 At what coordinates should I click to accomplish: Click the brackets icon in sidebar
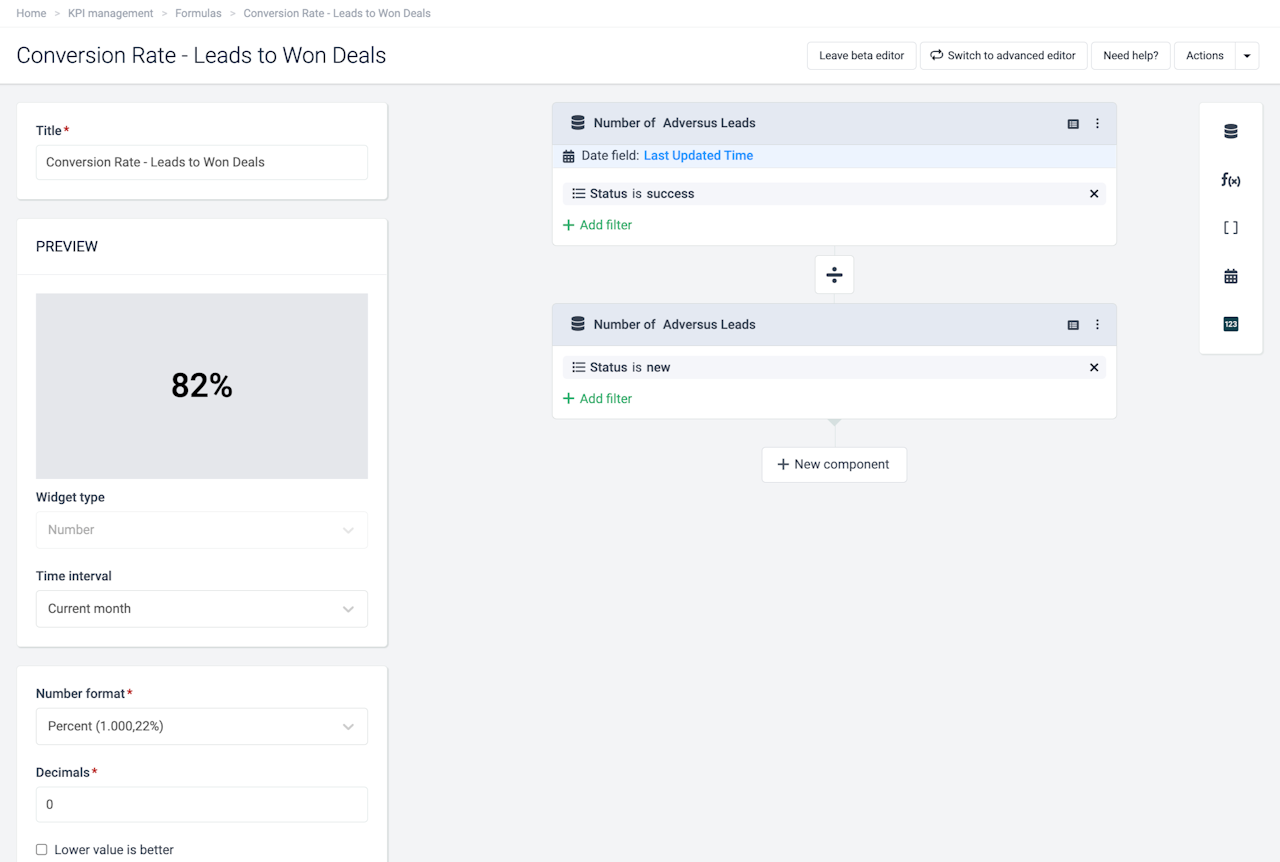pyautogui.click(x=1230, y=228)
